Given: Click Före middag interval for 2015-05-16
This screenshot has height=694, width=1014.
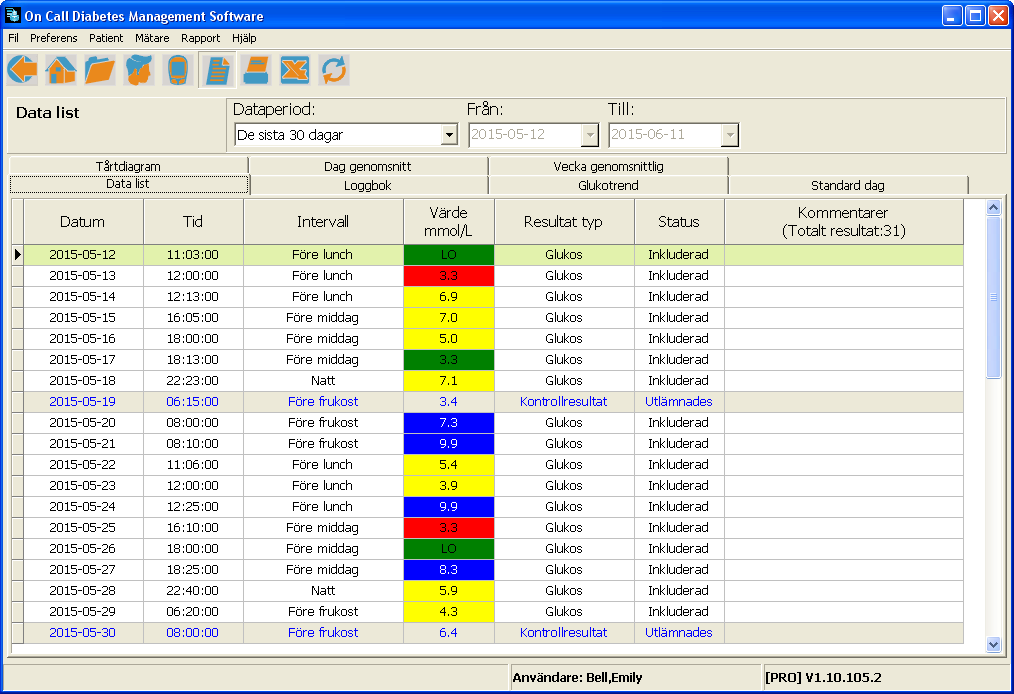Looking at the screenshot, I should [323, 338].
